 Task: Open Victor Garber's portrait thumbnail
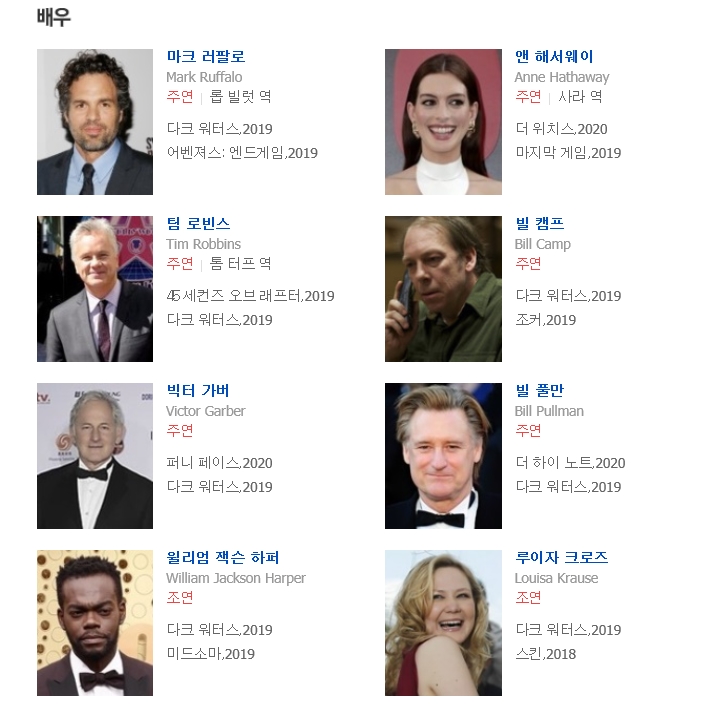[95, 456]
